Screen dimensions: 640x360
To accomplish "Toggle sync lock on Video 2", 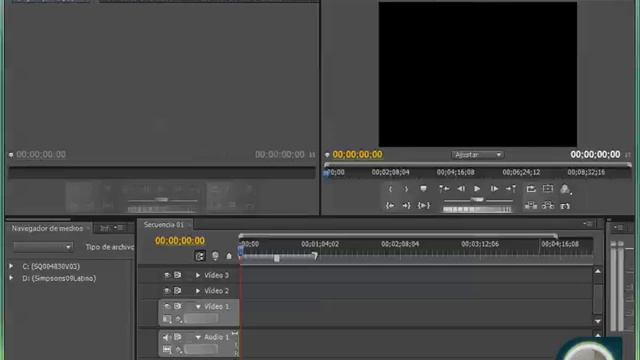I will [178, 291].
